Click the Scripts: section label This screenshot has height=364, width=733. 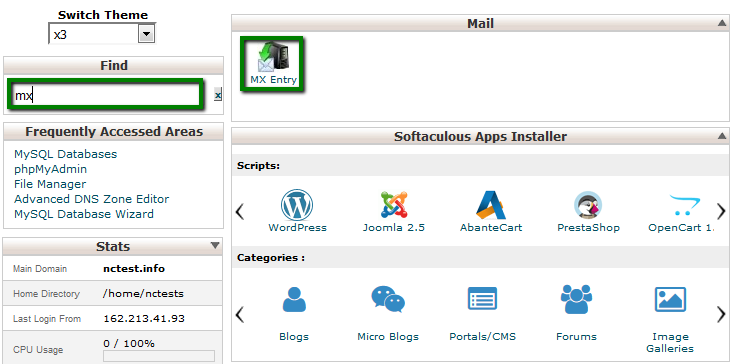tap(259, 166)
